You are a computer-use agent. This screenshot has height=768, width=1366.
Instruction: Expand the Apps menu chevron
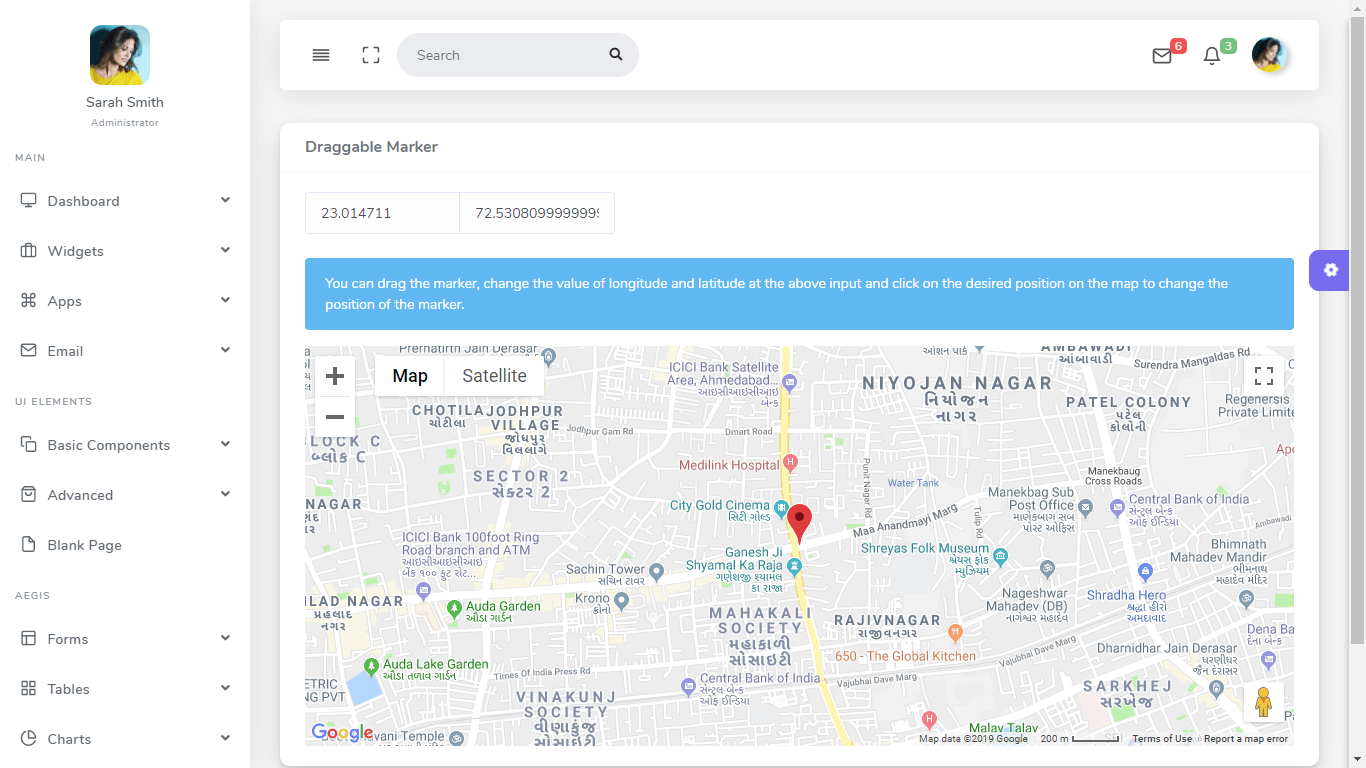(225, 300)
